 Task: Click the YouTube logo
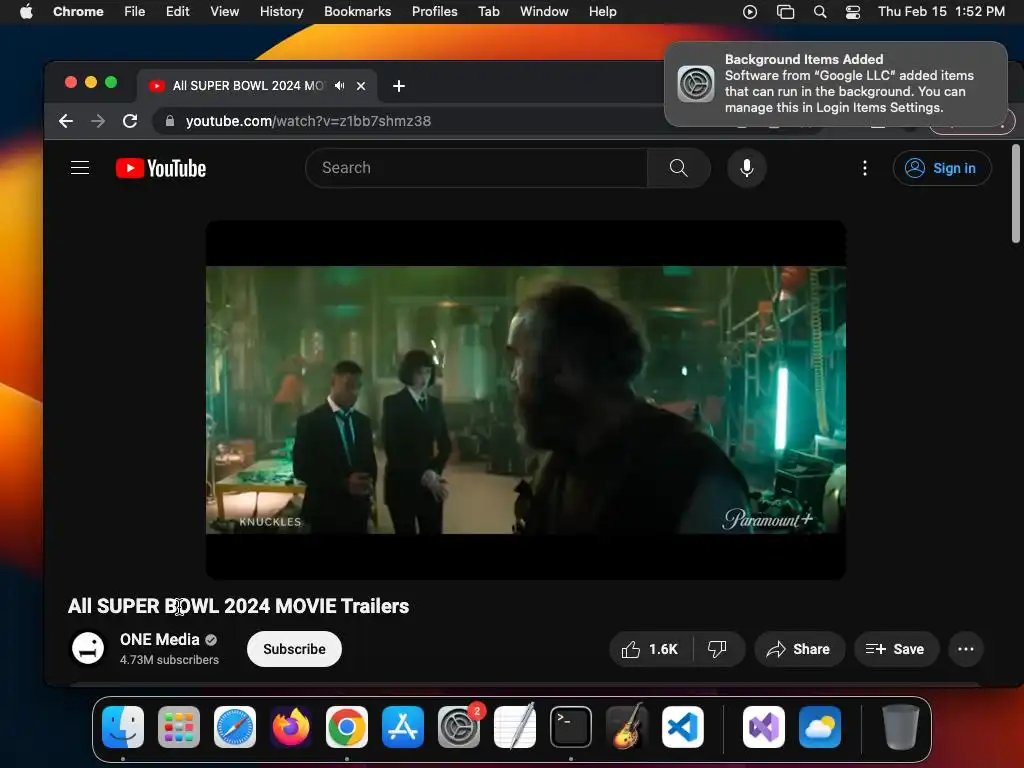161,168
